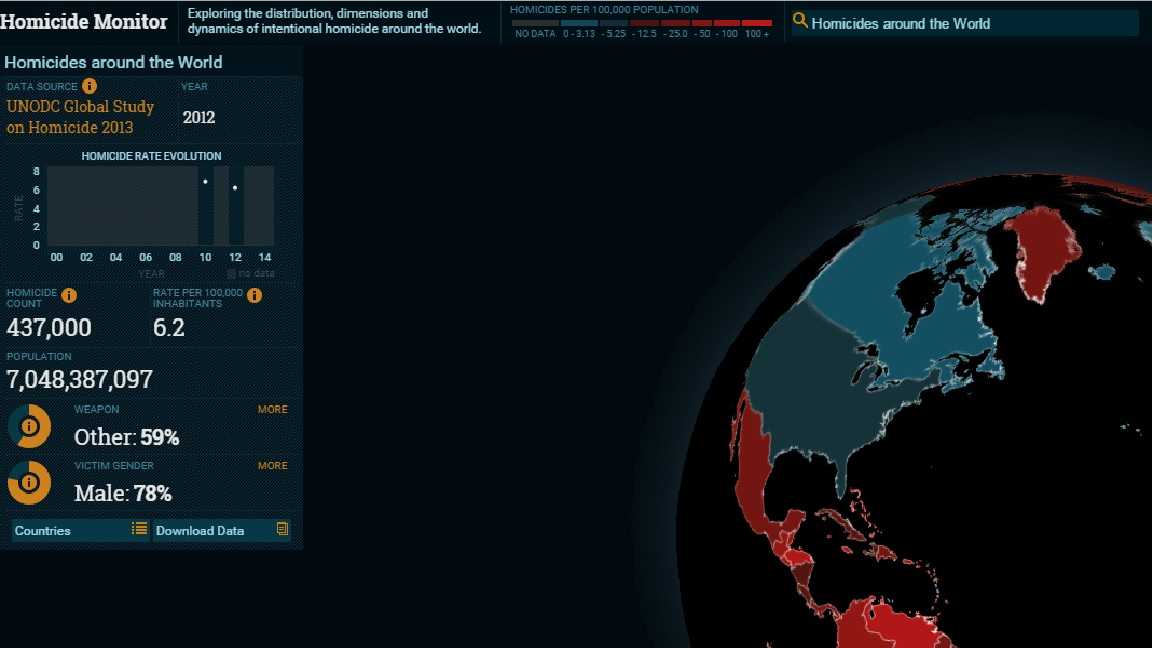1152x648 pixels.
Task: Show MORE details for Victim Gender
Action: point(273,466)
